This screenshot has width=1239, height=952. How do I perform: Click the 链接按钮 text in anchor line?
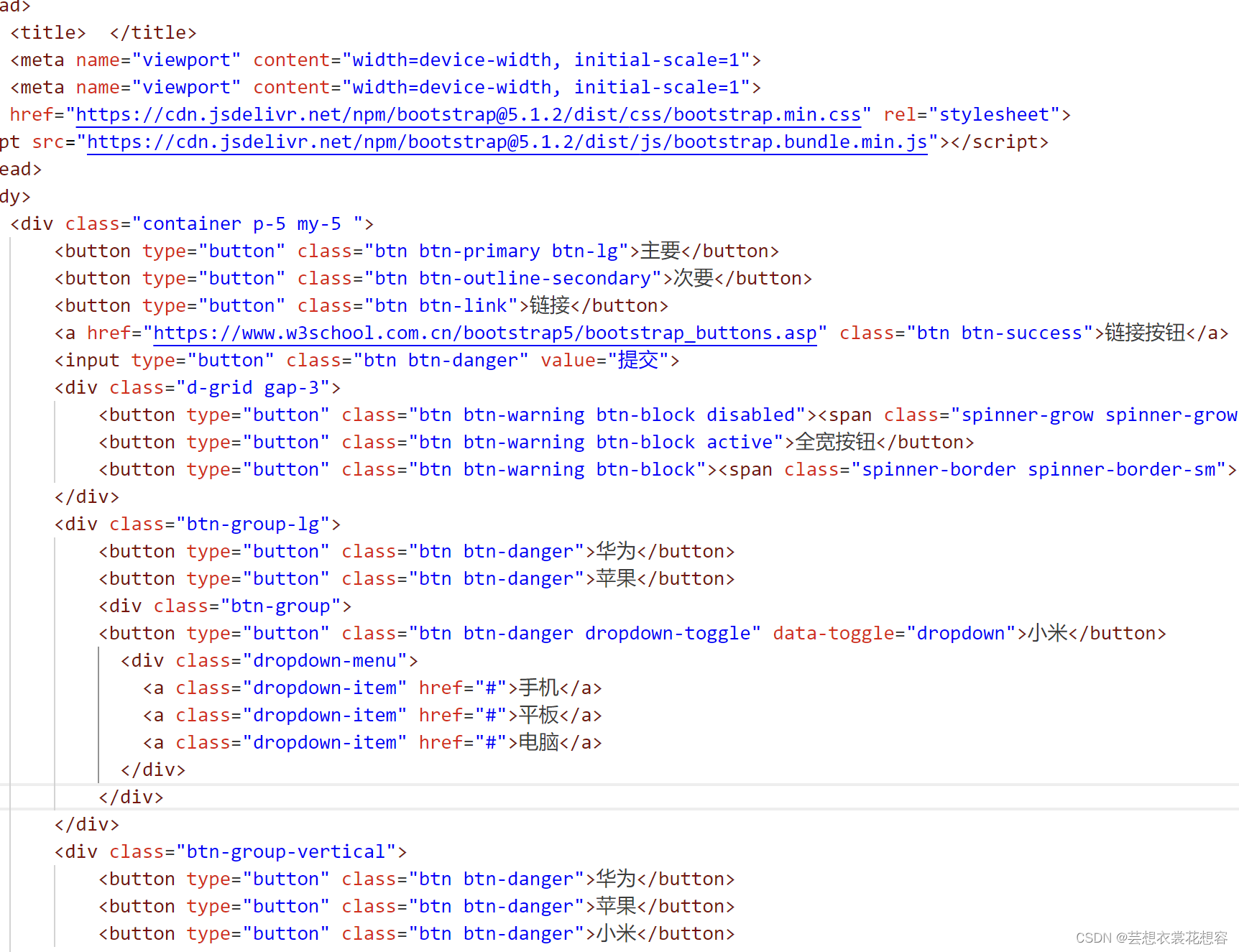[1146, 333]
